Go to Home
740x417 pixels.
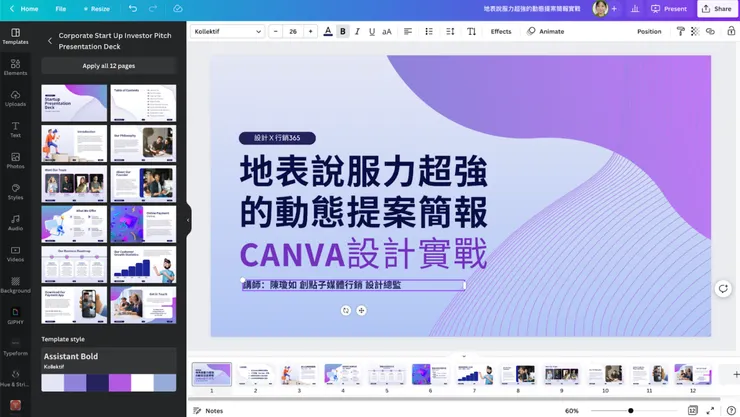coord(24,8)
